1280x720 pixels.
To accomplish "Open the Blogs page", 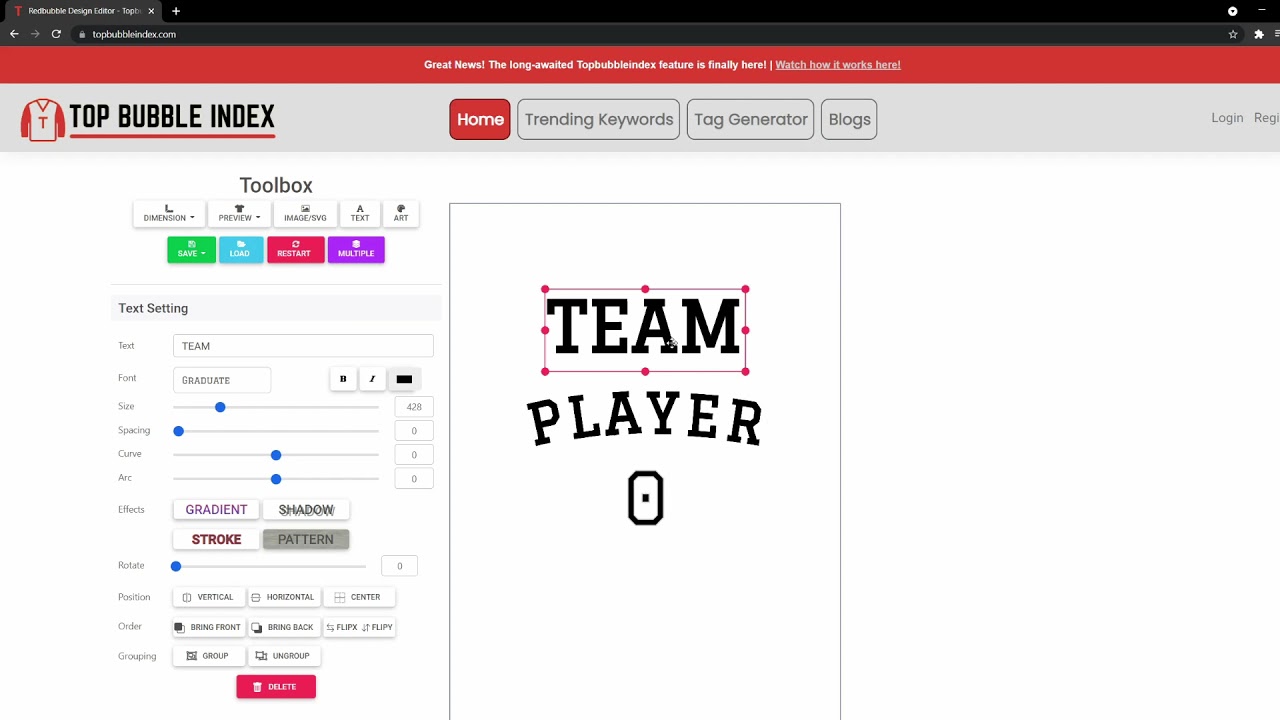I will [850, 119].
